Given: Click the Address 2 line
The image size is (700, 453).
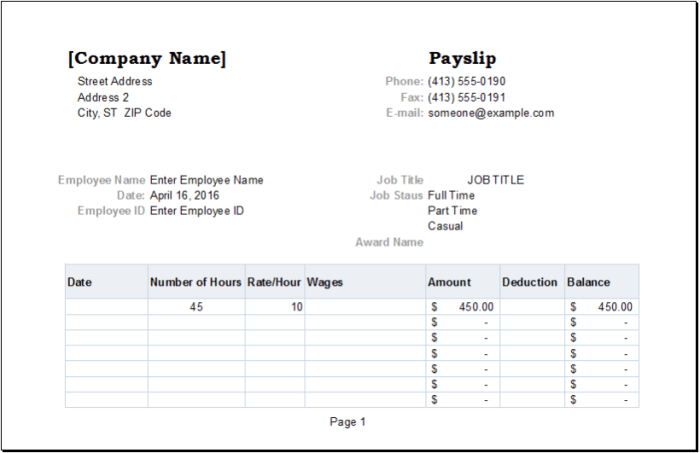Looking at the screenshot, I should [103, 97].
